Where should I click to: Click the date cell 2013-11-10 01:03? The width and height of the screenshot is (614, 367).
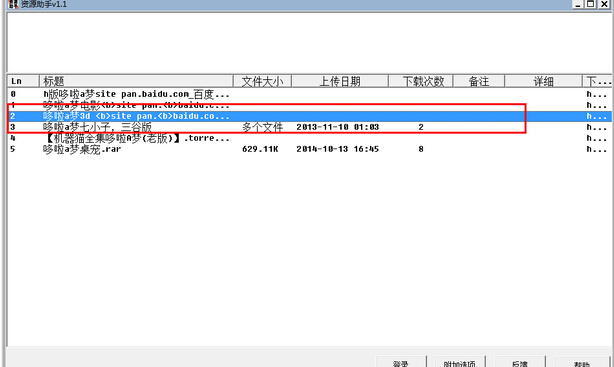338,127
